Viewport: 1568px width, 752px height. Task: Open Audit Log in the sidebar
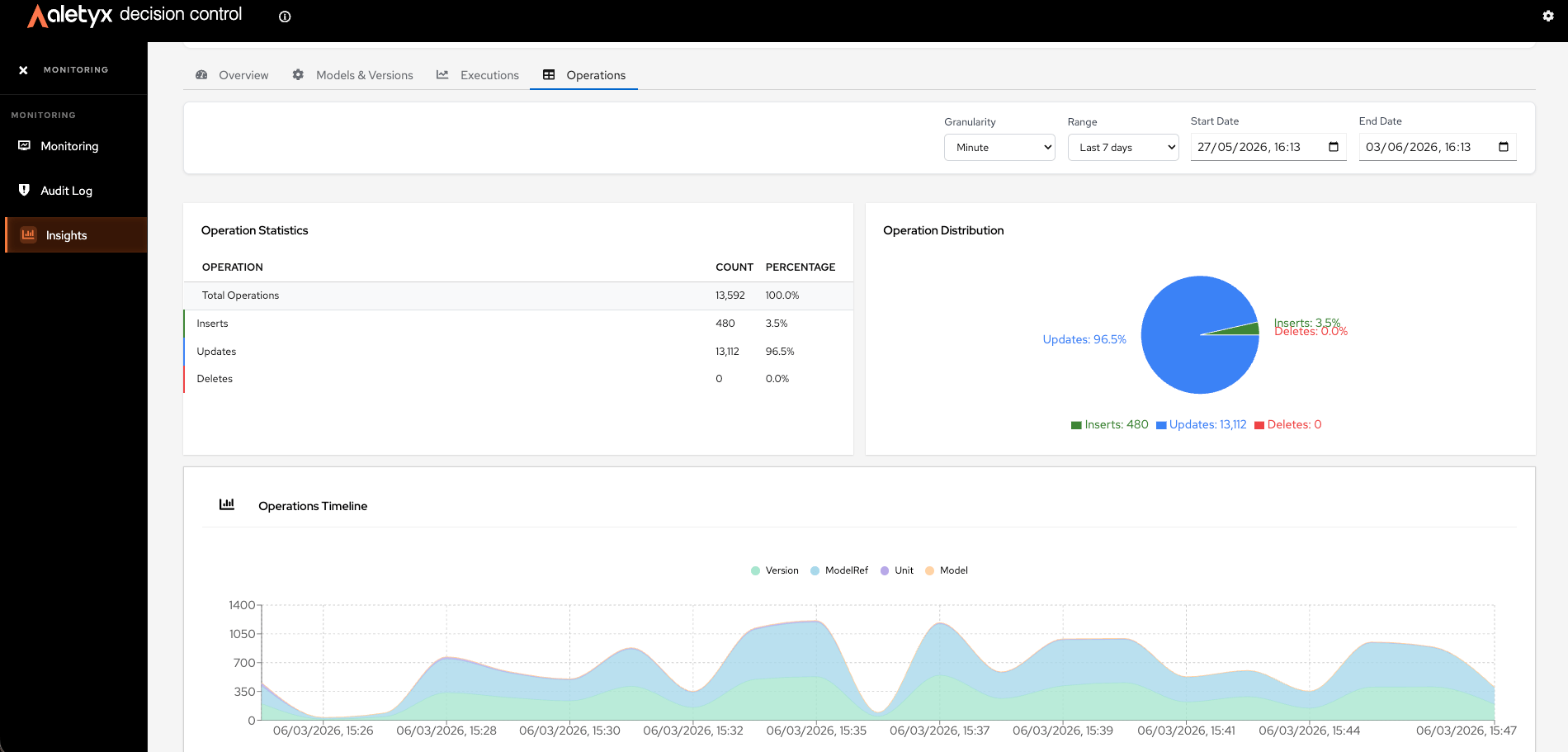pyautogui.click(x=74, y=191)
